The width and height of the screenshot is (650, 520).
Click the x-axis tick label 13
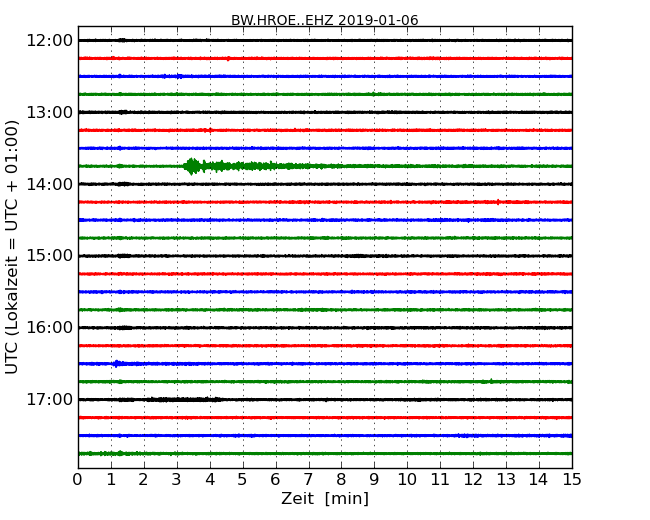click(506, 480)
